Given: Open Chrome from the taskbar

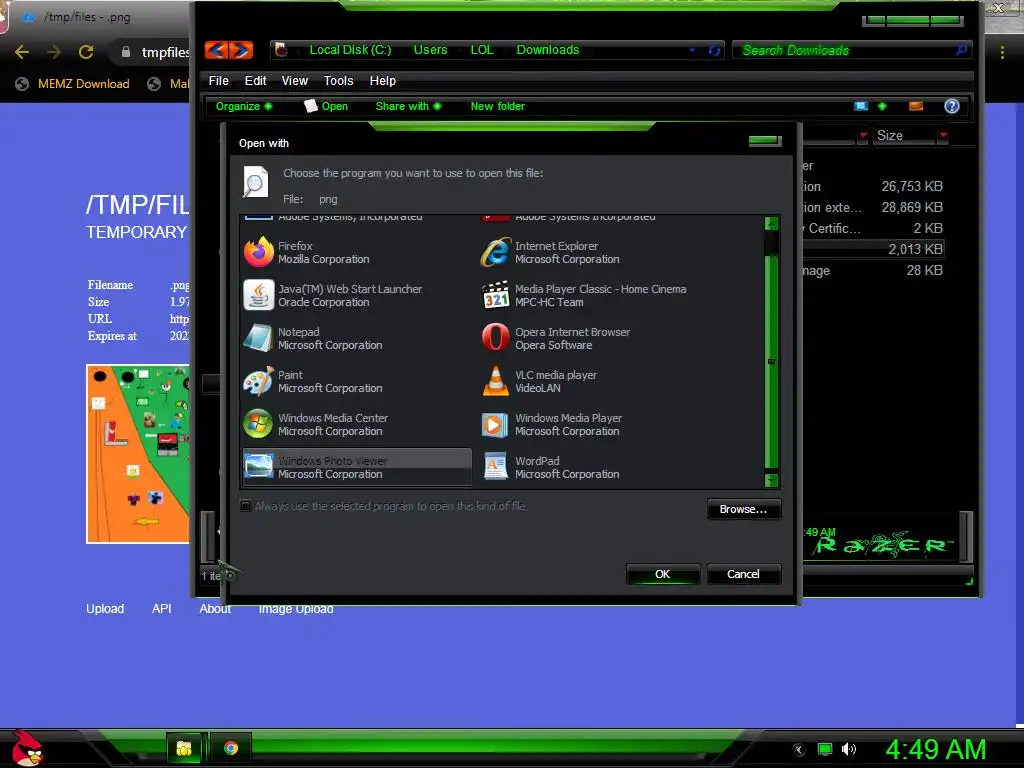Looking at the screenshot, I should tap(231, 748).
